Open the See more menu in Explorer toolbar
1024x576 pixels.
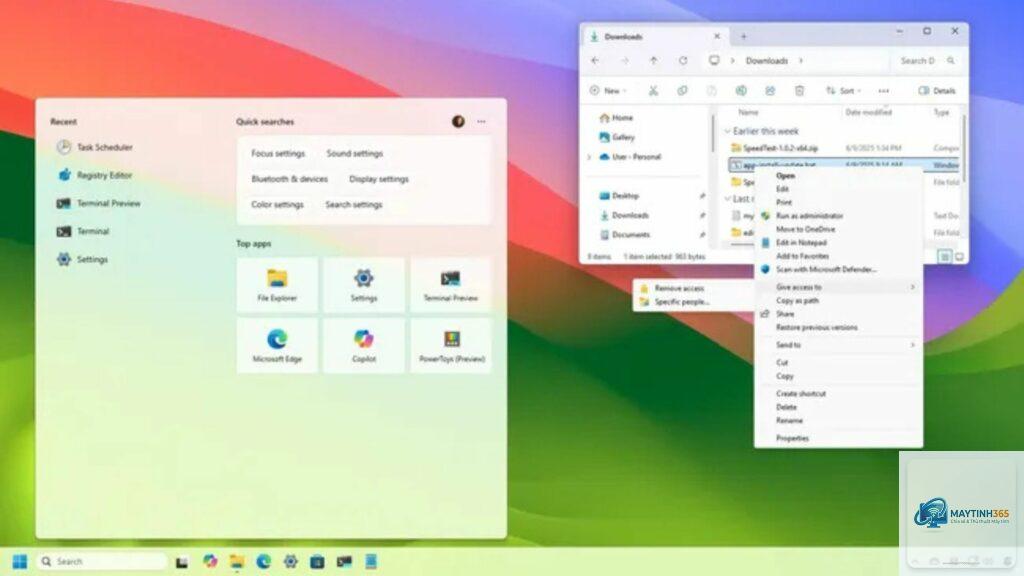point(884,91)
